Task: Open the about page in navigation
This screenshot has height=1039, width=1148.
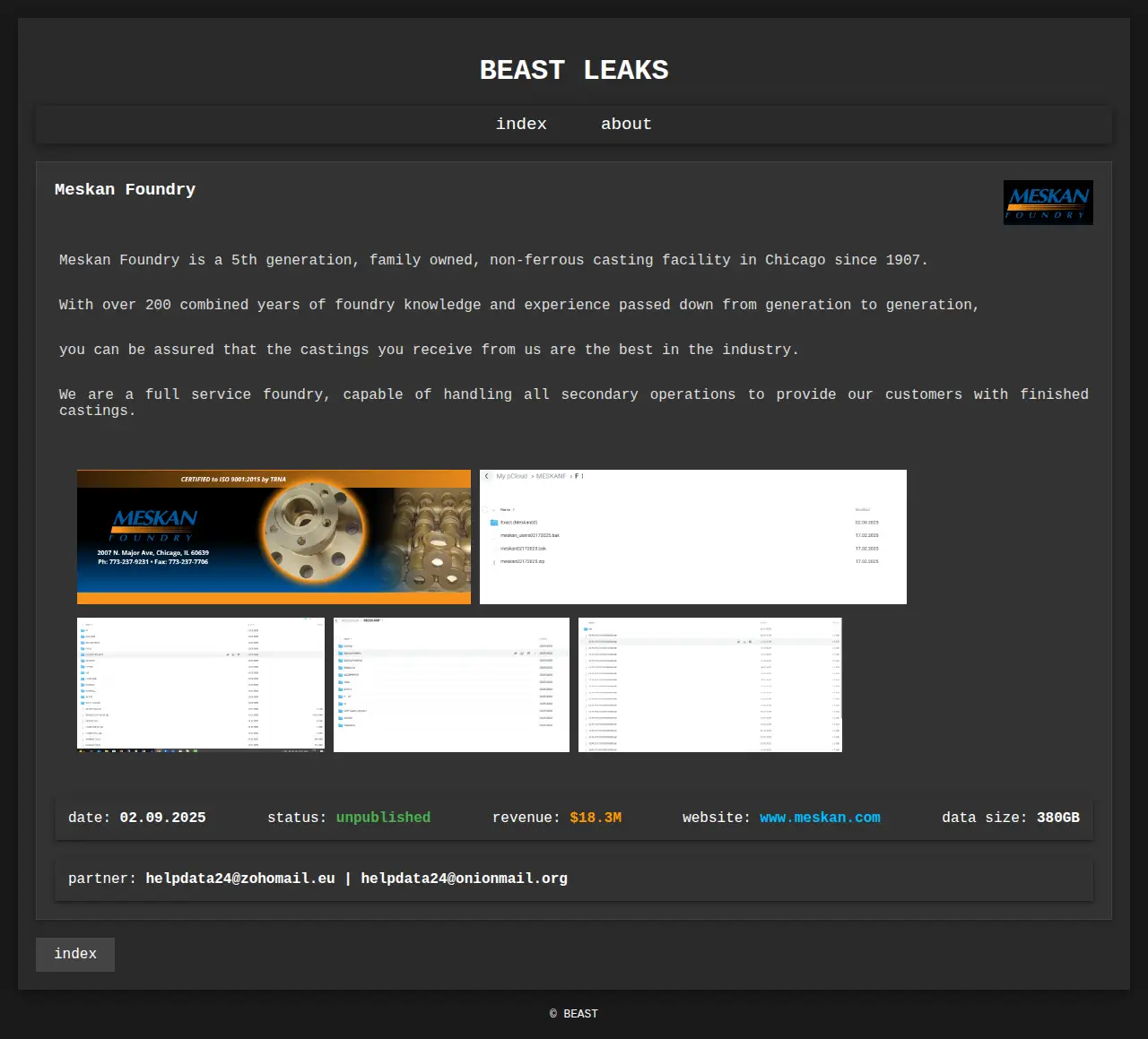Action: pos(626,125)
